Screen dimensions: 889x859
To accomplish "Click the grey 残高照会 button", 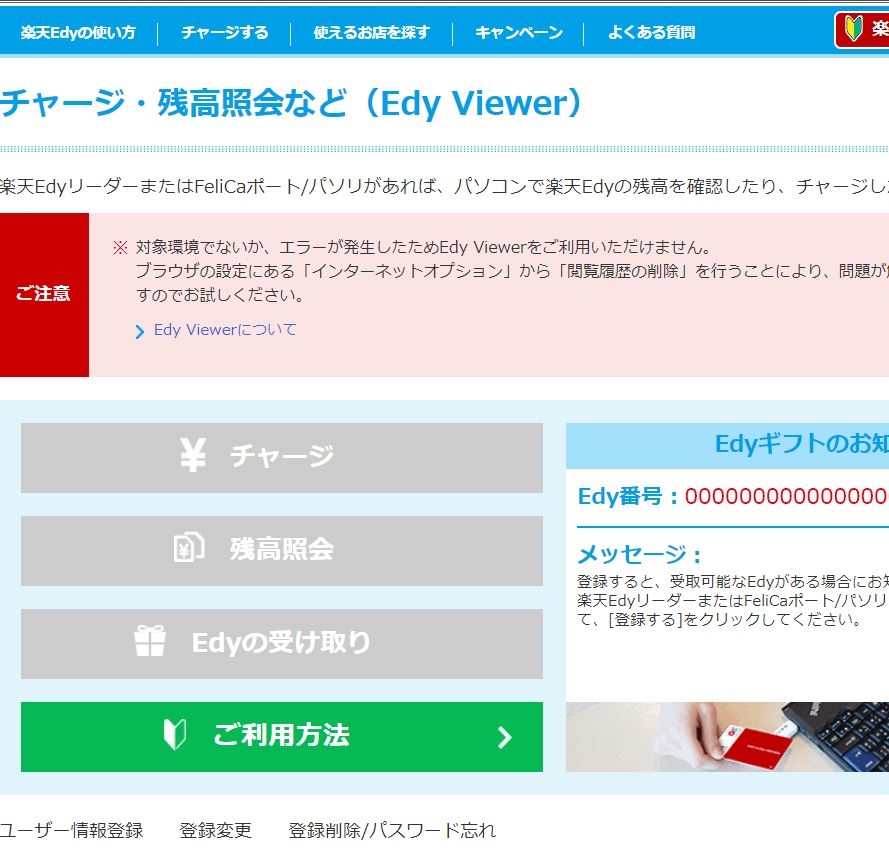I will click(282, 551).
